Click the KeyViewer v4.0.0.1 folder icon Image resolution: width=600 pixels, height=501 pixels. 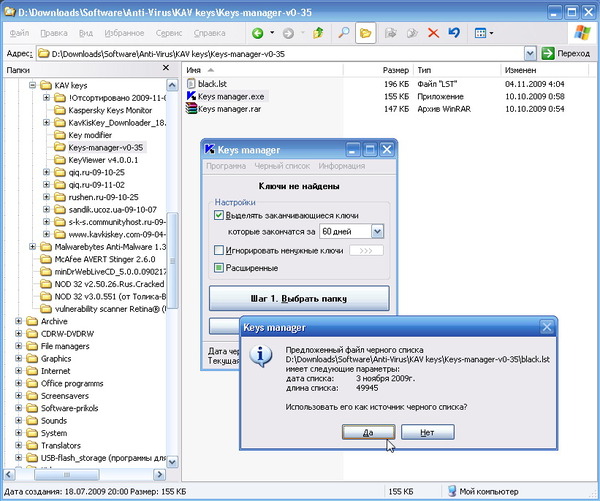click(x=60, y=160)
